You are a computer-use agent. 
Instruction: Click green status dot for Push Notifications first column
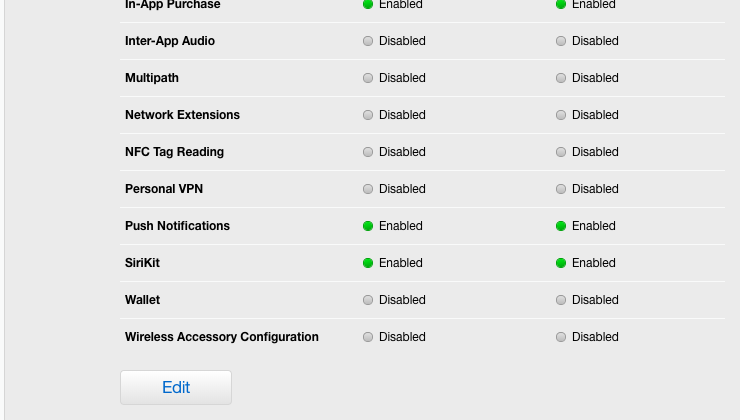point(368,226)
